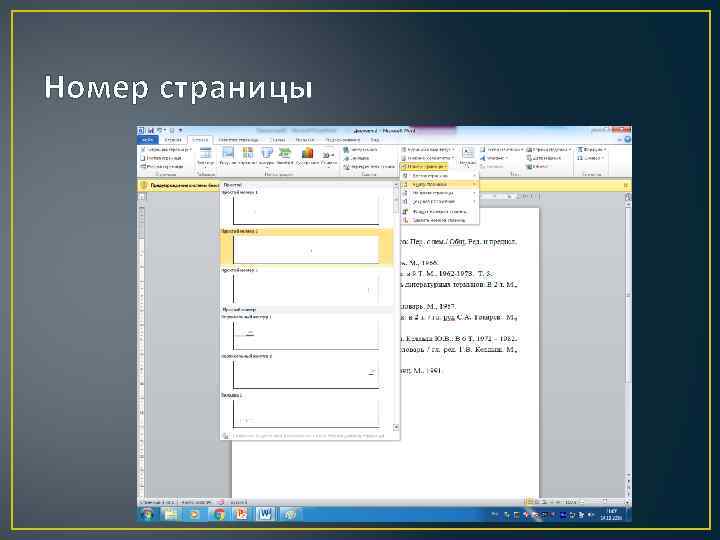This screenshot has height=540, width=720.
Task: Click the File Explorer taskbar icon
Action: (x=170, y=514)
